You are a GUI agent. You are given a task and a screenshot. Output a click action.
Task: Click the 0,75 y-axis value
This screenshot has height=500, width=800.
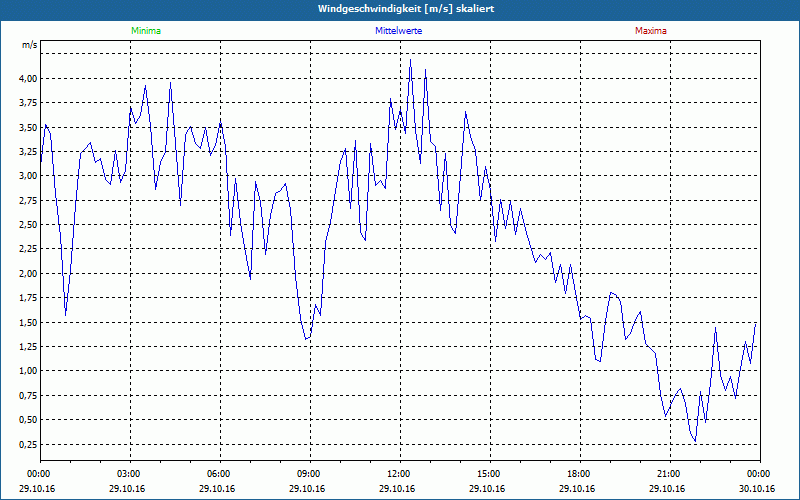click(x=29, y=395)
